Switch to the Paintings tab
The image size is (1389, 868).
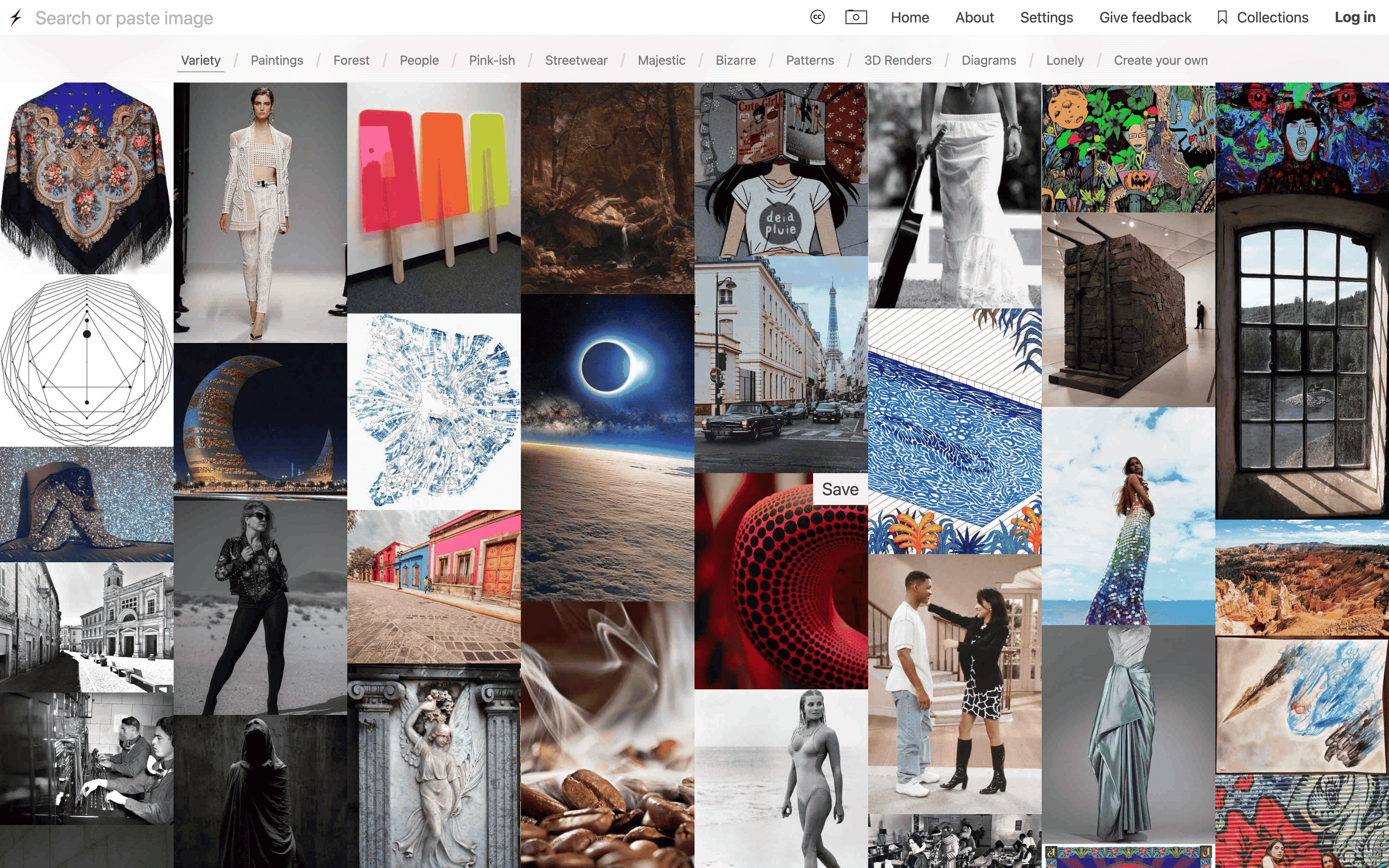point(277,60)
